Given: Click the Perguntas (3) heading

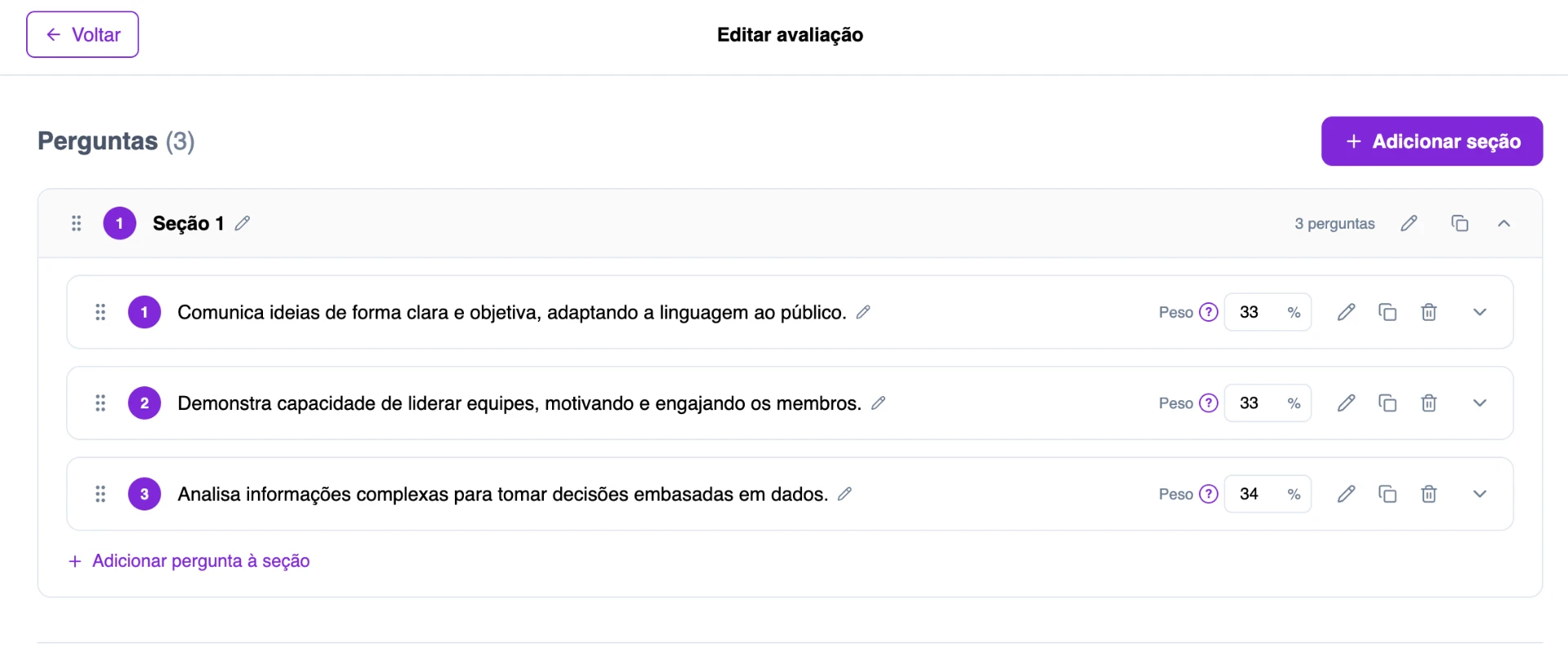Looking at the screenshot, I should pos(116,141).
